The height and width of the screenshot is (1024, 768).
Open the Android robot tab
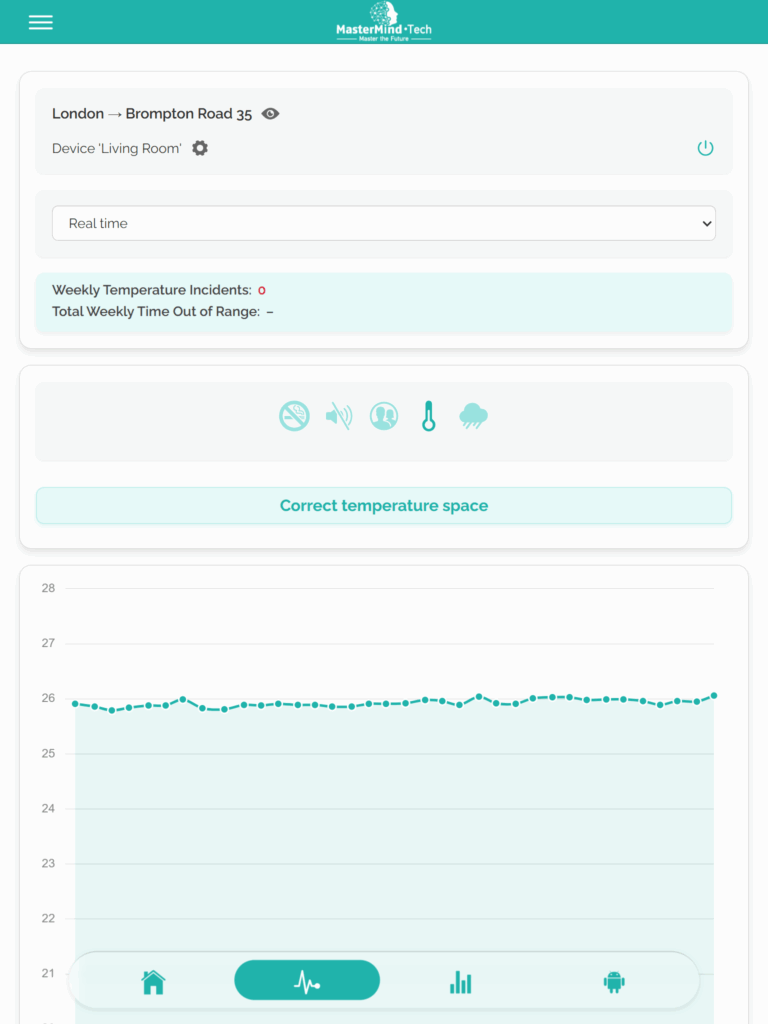click(614, 982)
